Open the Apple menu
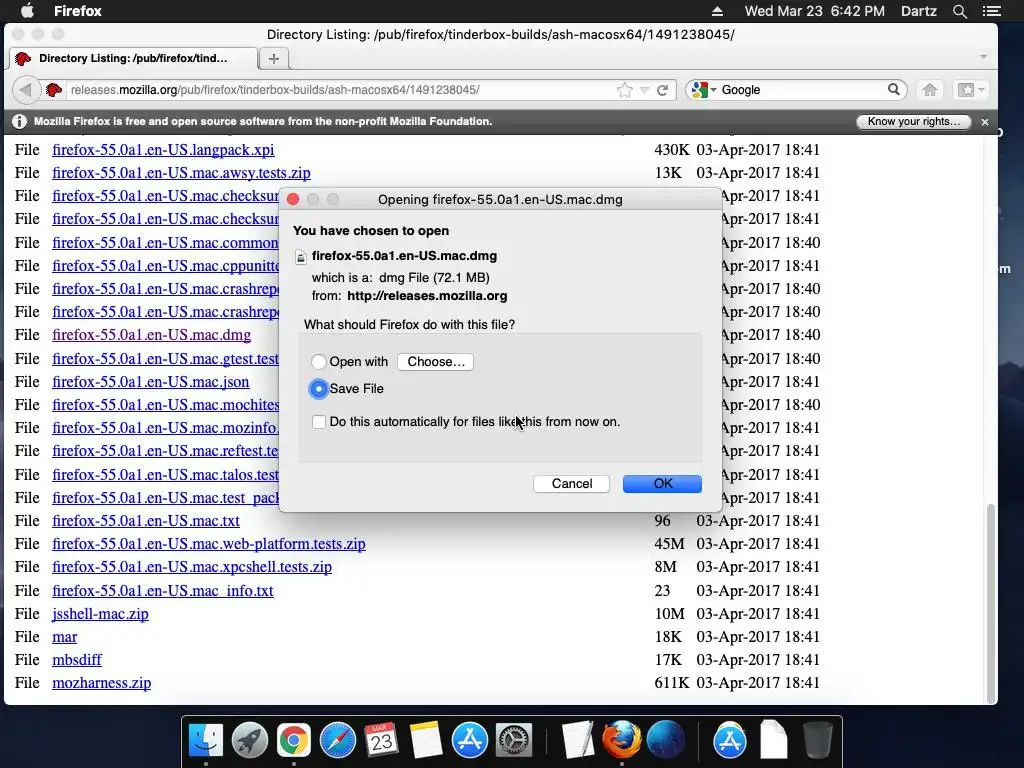 click(27, 10)
